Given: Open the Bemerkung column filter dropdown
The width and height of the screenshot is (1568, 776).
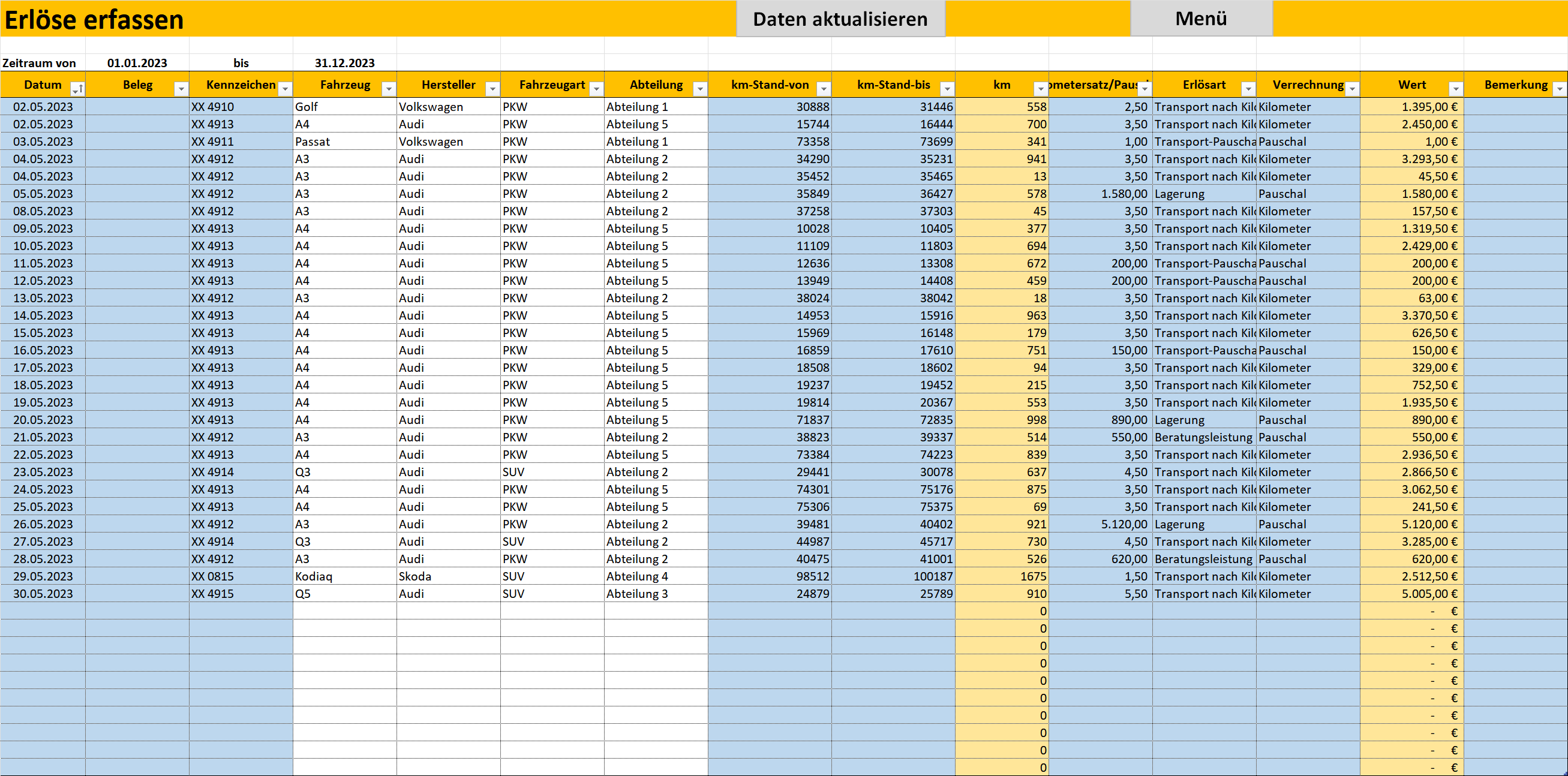Looking at the screenshot, I should click(1560, 89).
